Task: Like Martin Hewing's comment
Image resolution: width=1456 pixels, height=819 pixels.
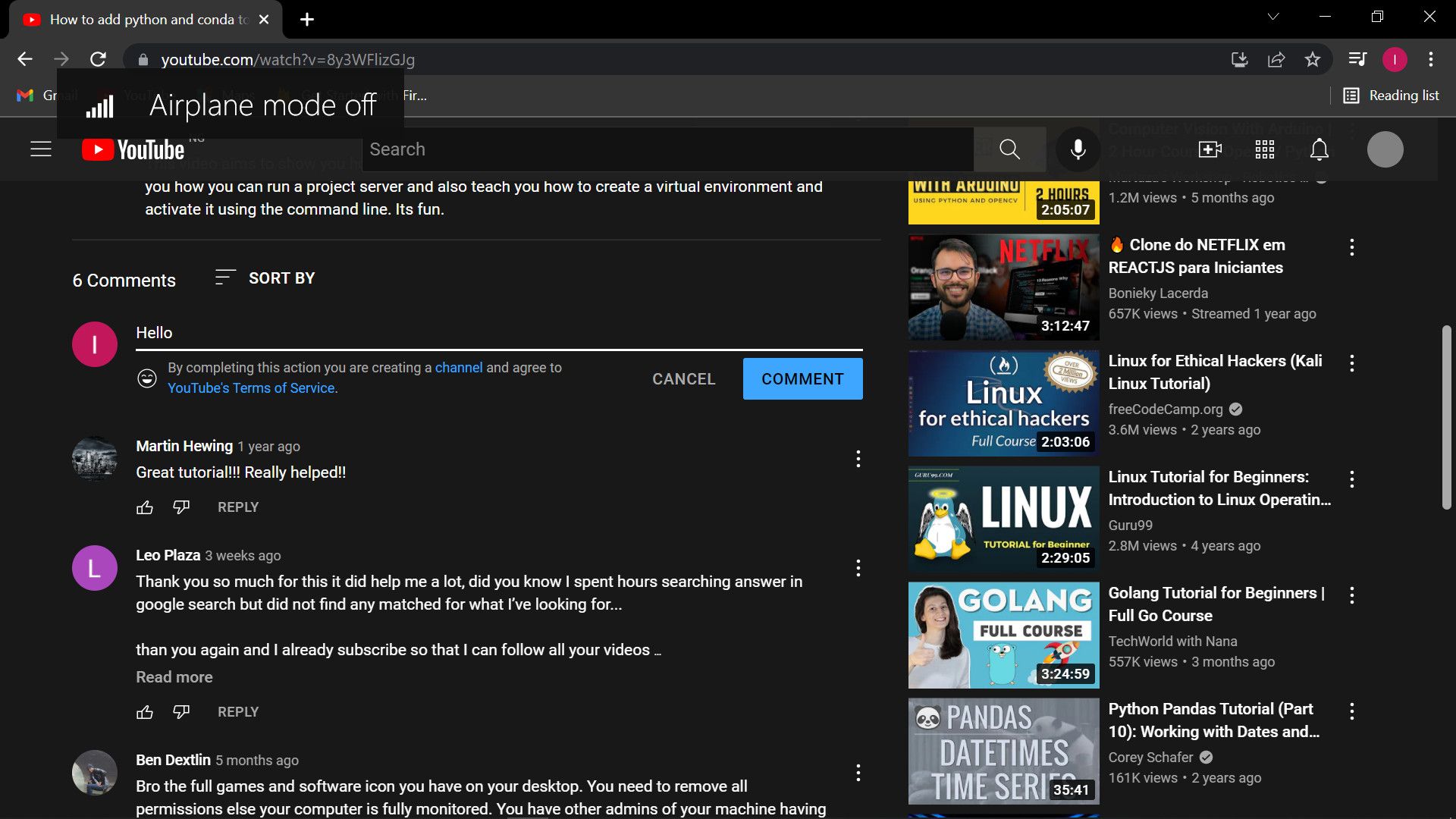Action: pos(145,507)
